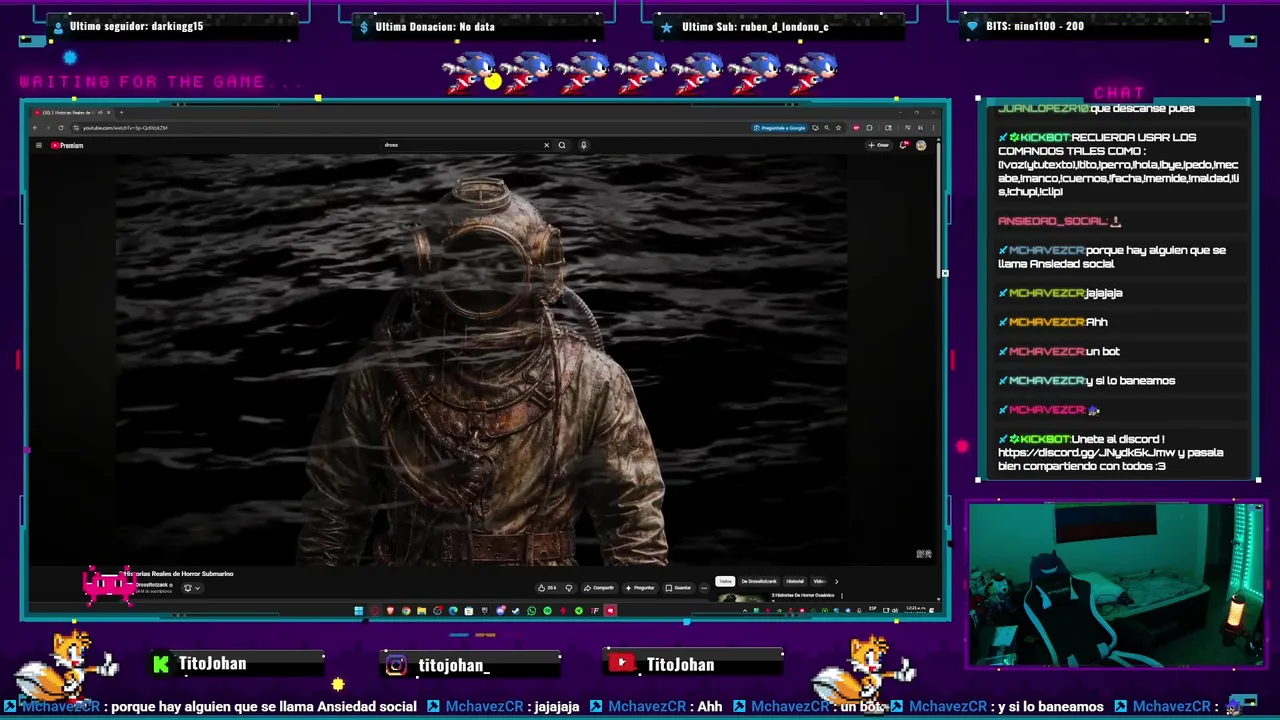The width and height of the screenshot is (1280, 720).
Task: Click the titojohan_ Instagram handle label
Action: coord(454,665)
